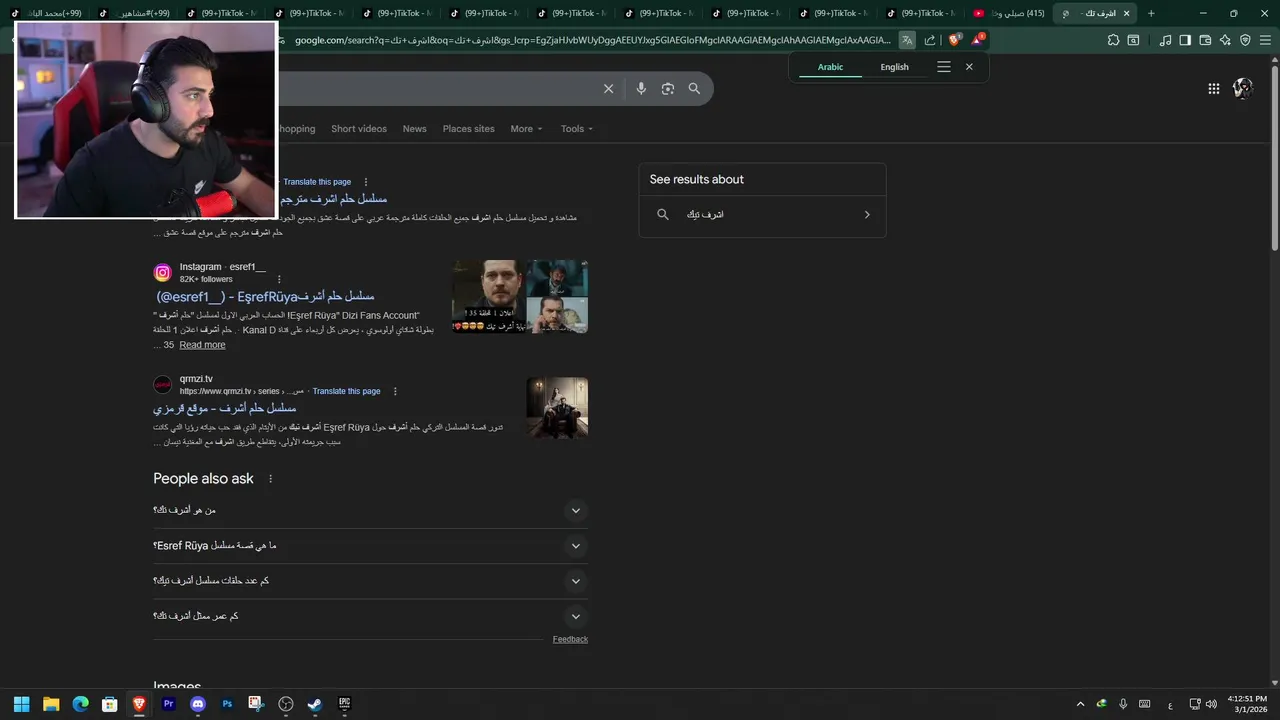Open the Short videos search tab
Screen dimensions: 1280x720
[x=359, y=129]
